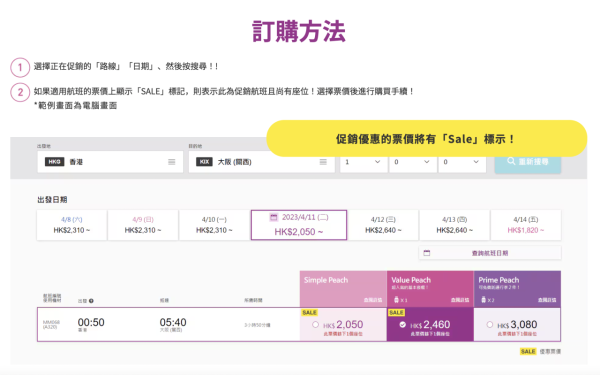The image size is (600, 375).
Task: Open destination field showing Osaka (Kansai)
Action: (x=261, y=162)
